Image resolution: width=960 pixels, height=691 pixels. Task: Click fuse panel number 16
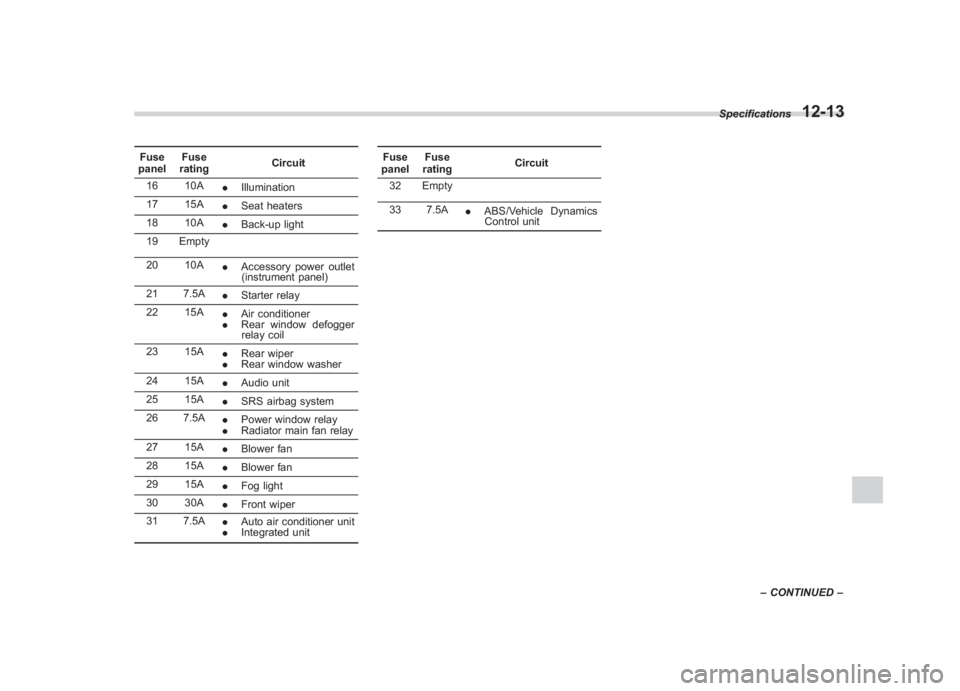(x=152, y=185)
